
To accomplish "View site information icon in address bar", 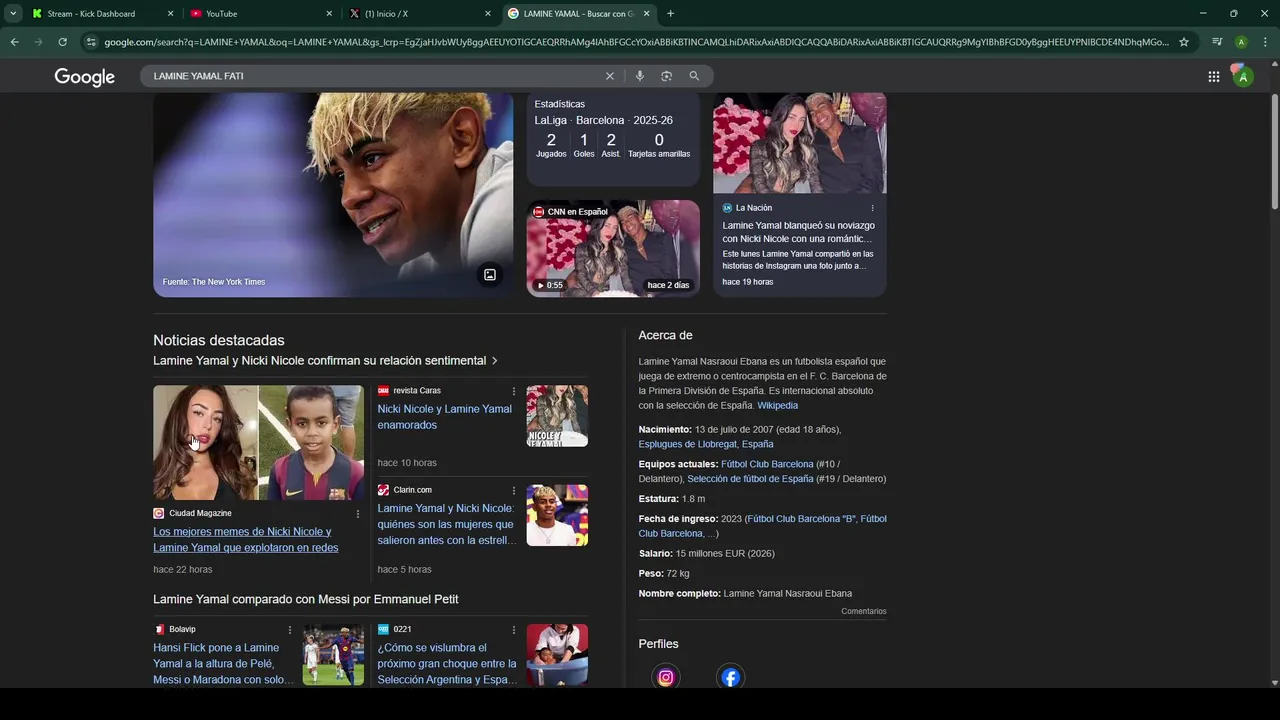I will coord(91,42).
